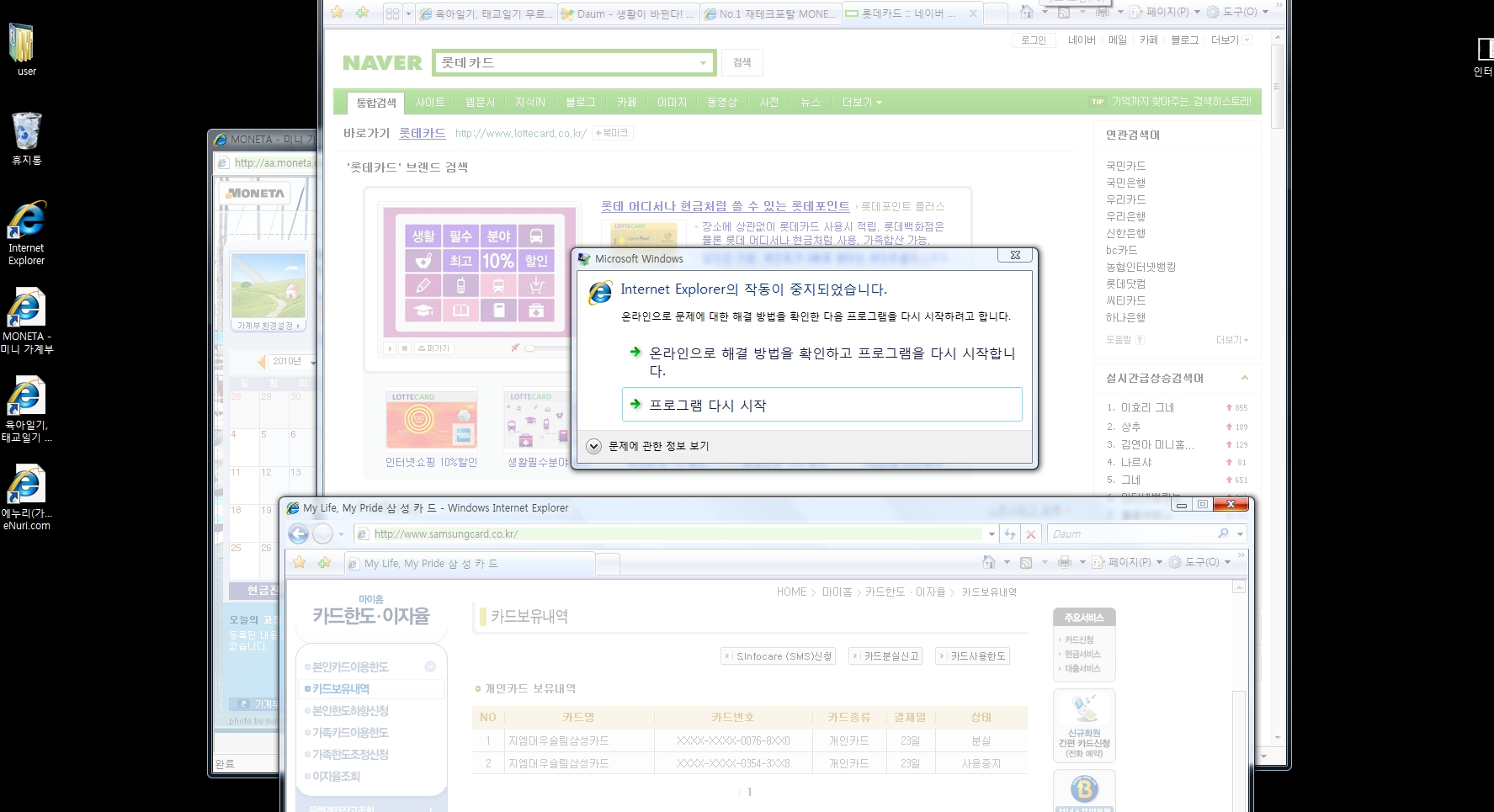Open Quick Tabs dropdown arrow in Naver window
The image size is (1494, 812).
pos(408,13)
